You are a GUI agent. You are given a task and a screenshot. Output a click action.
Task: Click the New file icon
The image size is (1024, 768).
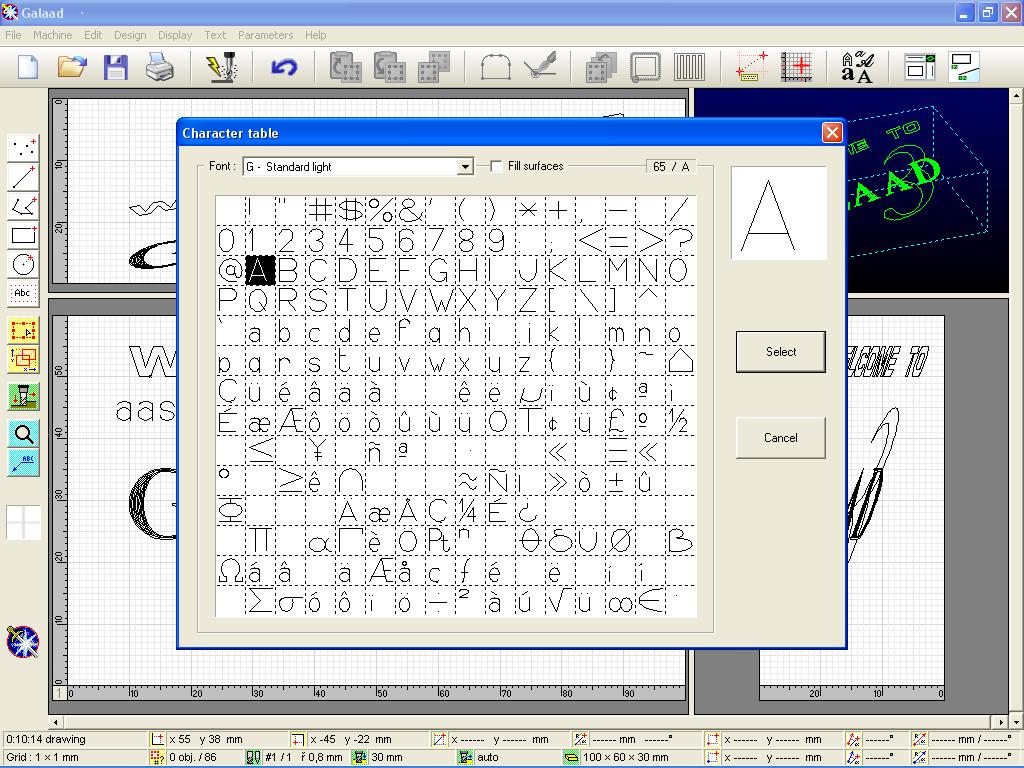28,67
